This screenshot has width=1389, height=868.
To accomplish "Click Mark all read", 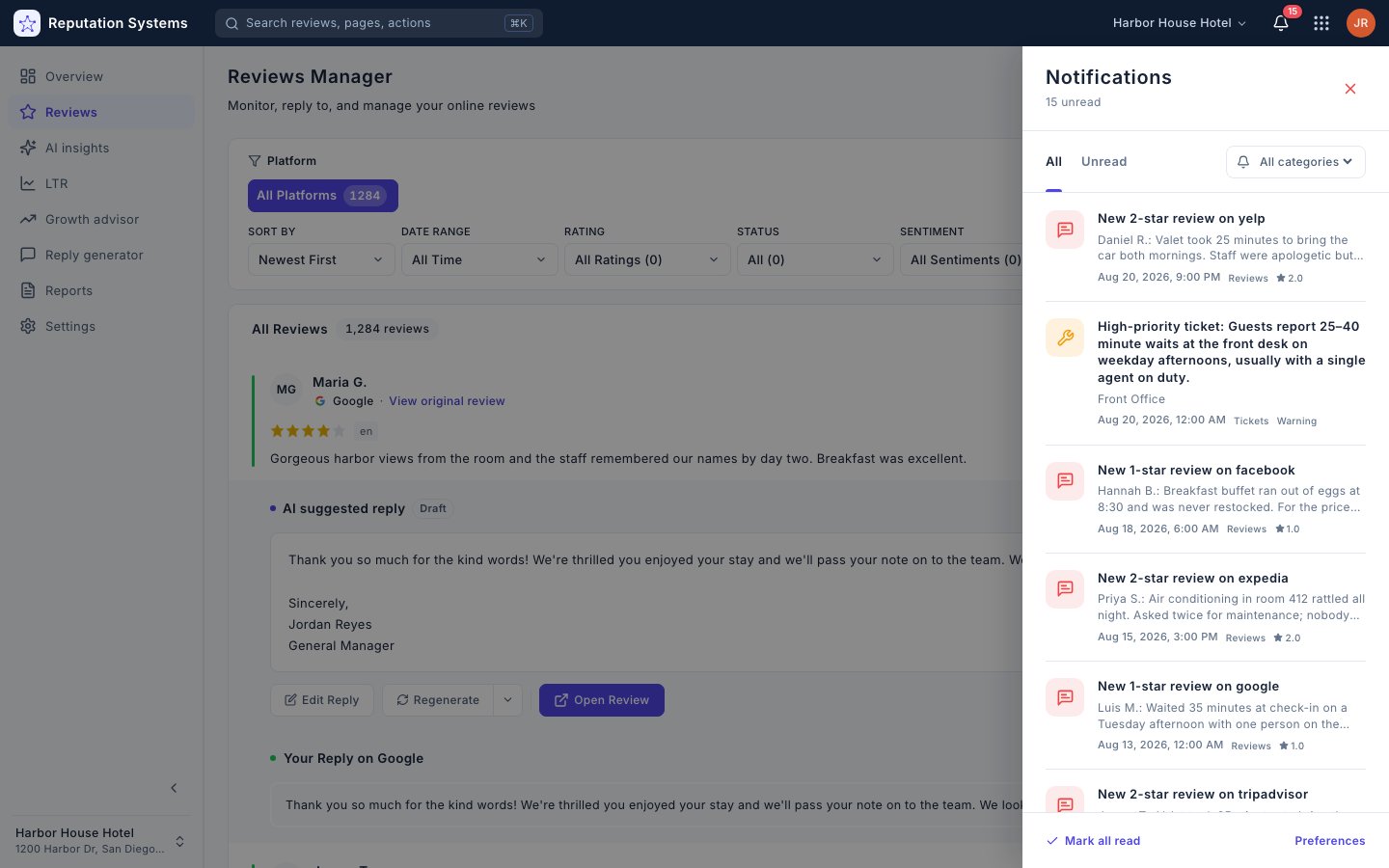I will point(1094,841).
